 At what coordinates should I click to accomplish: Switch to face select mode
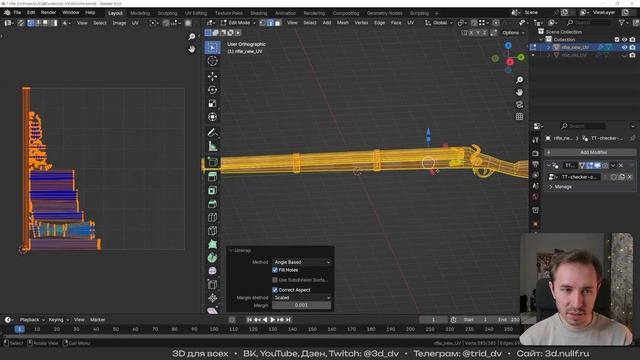click(278, 23)
